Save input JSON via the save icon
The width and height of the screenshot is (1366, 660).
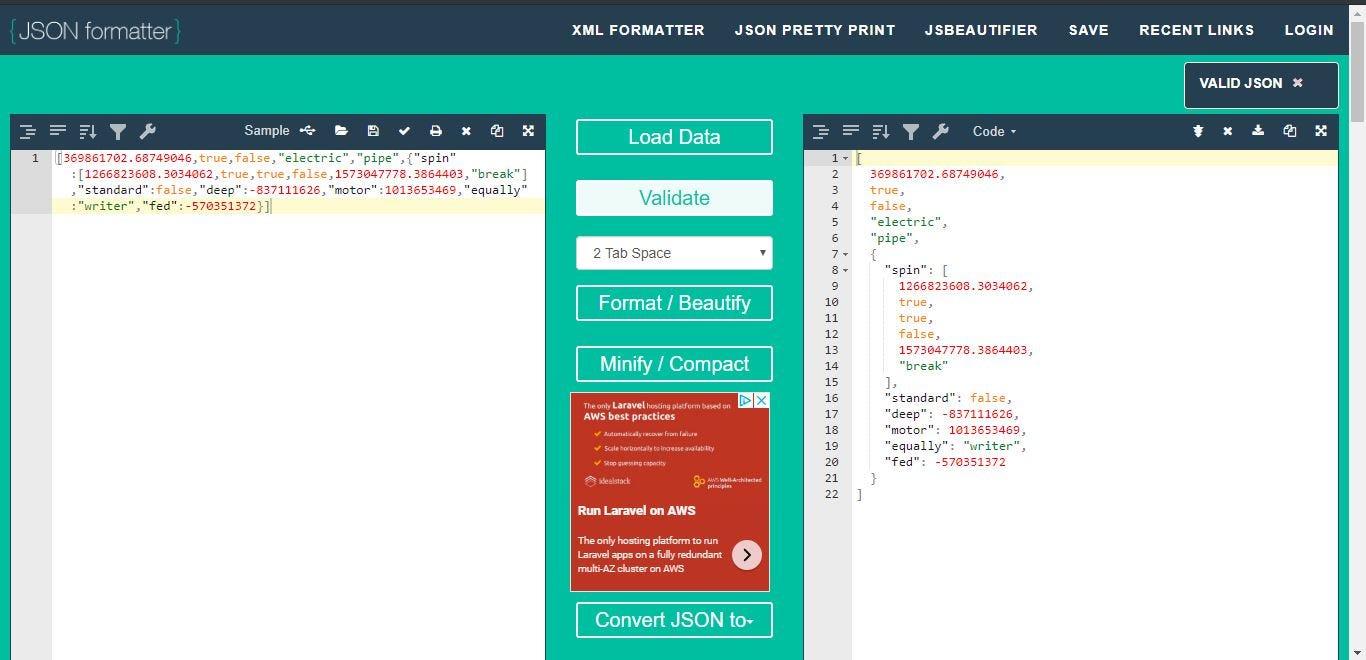[x=373, y=130]
